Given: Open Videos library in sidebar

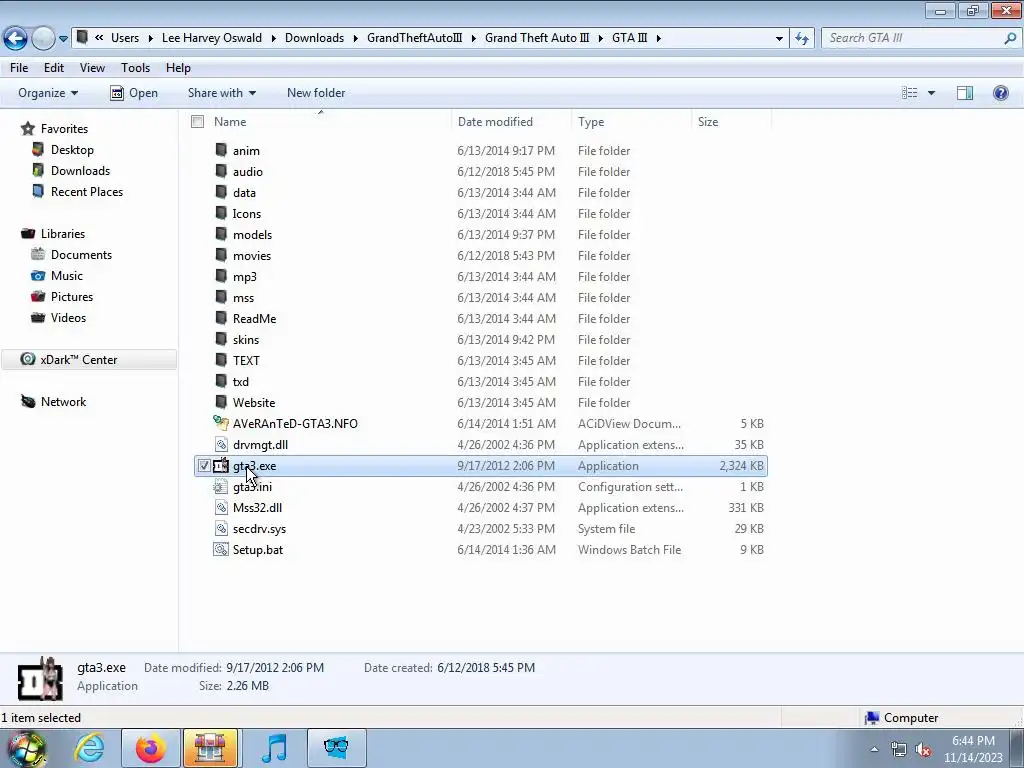Looking at the screenshot, I should 68,317.
